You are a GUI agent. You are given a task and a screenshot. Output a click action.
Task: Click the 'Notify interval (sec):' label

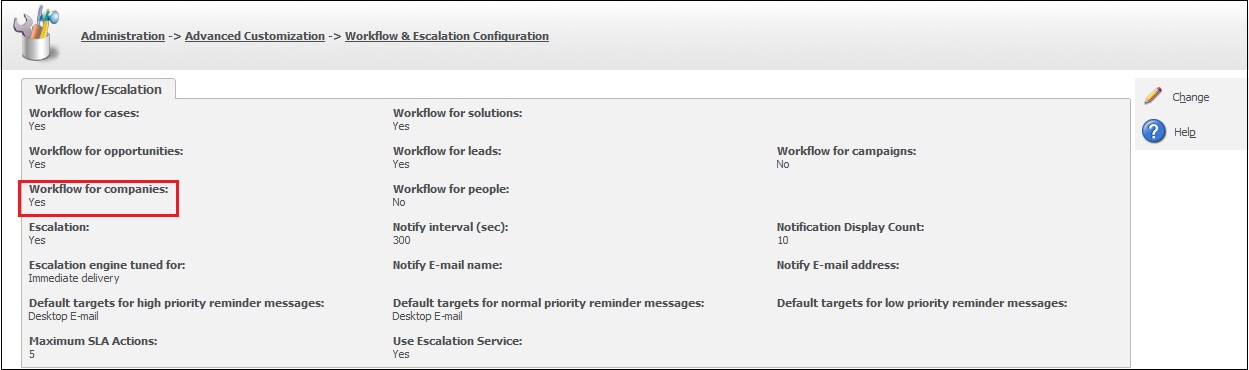coord(450,227)
